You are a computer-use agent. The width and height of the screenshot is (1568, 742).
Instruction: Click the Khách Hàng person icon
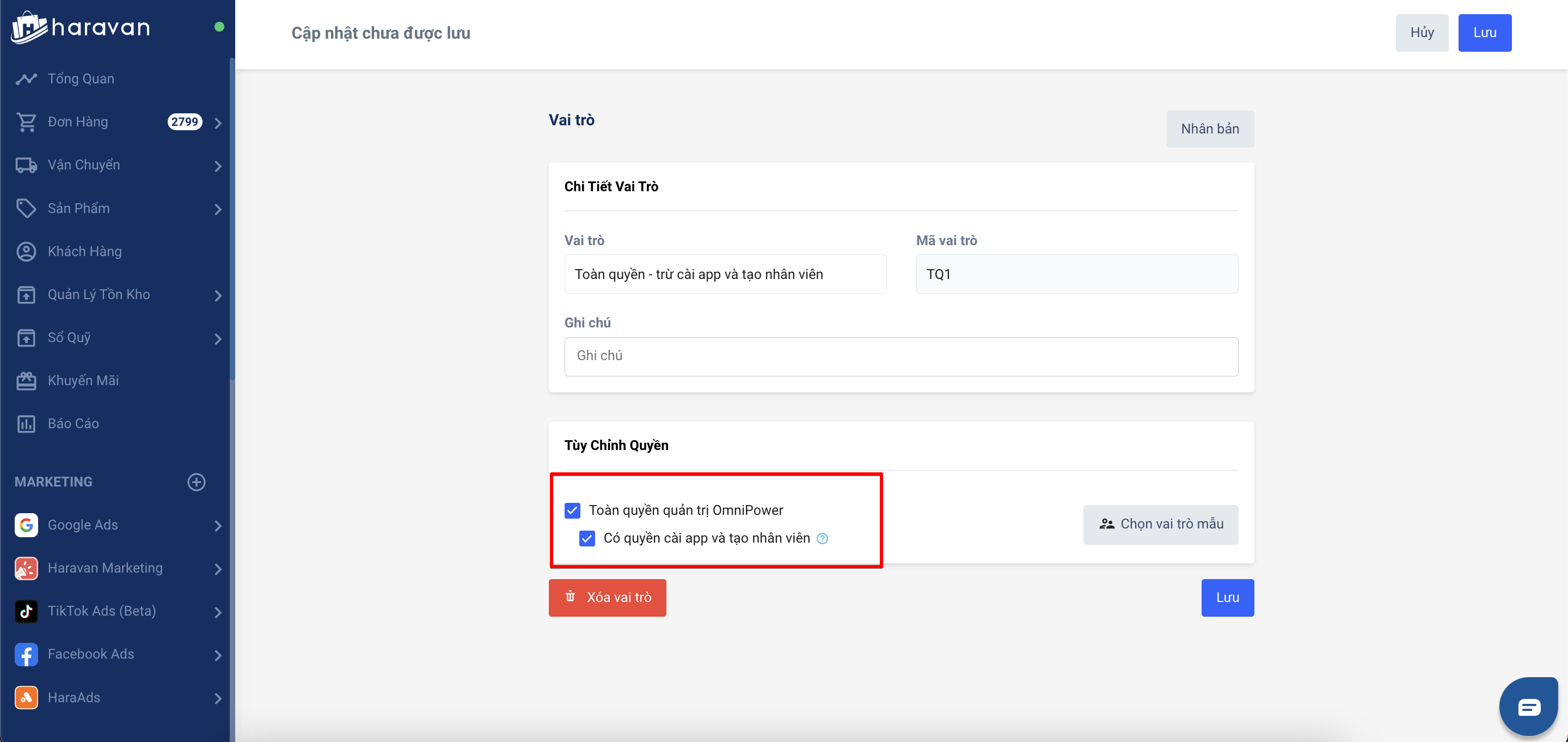tap(26, 252)
